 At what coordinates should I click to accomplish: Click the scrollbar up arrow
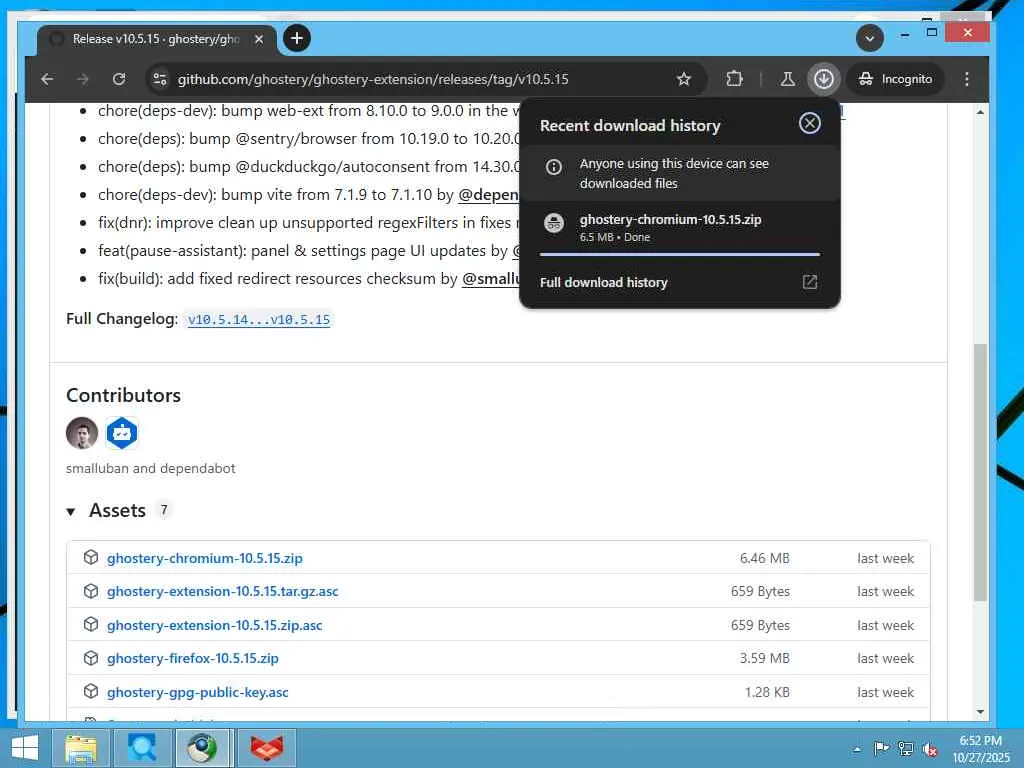pyautogui.click(x=980, y=112)
